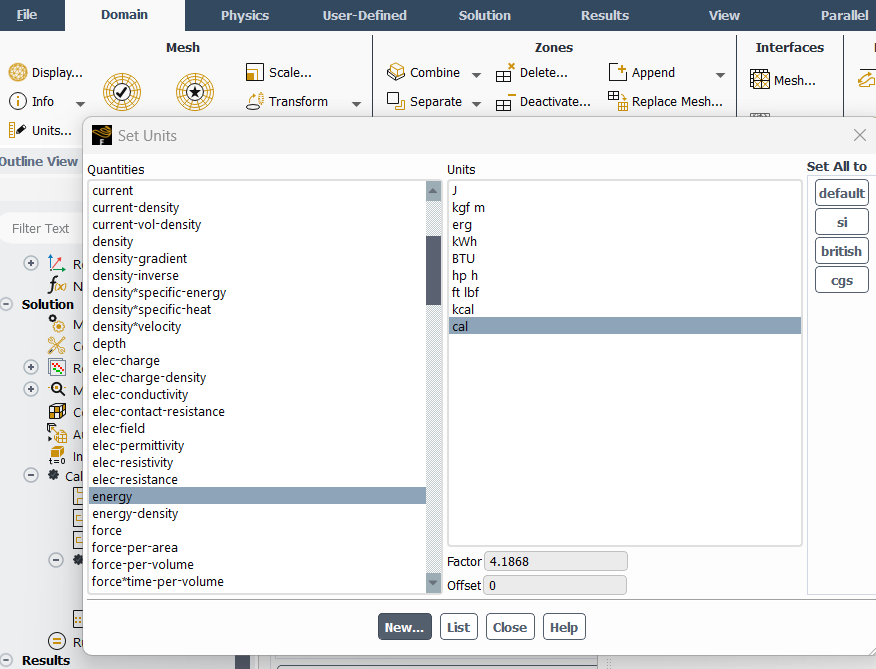Click the Replace Mesh icon
Screen dimensions: 876x669
tap(618, 101)
